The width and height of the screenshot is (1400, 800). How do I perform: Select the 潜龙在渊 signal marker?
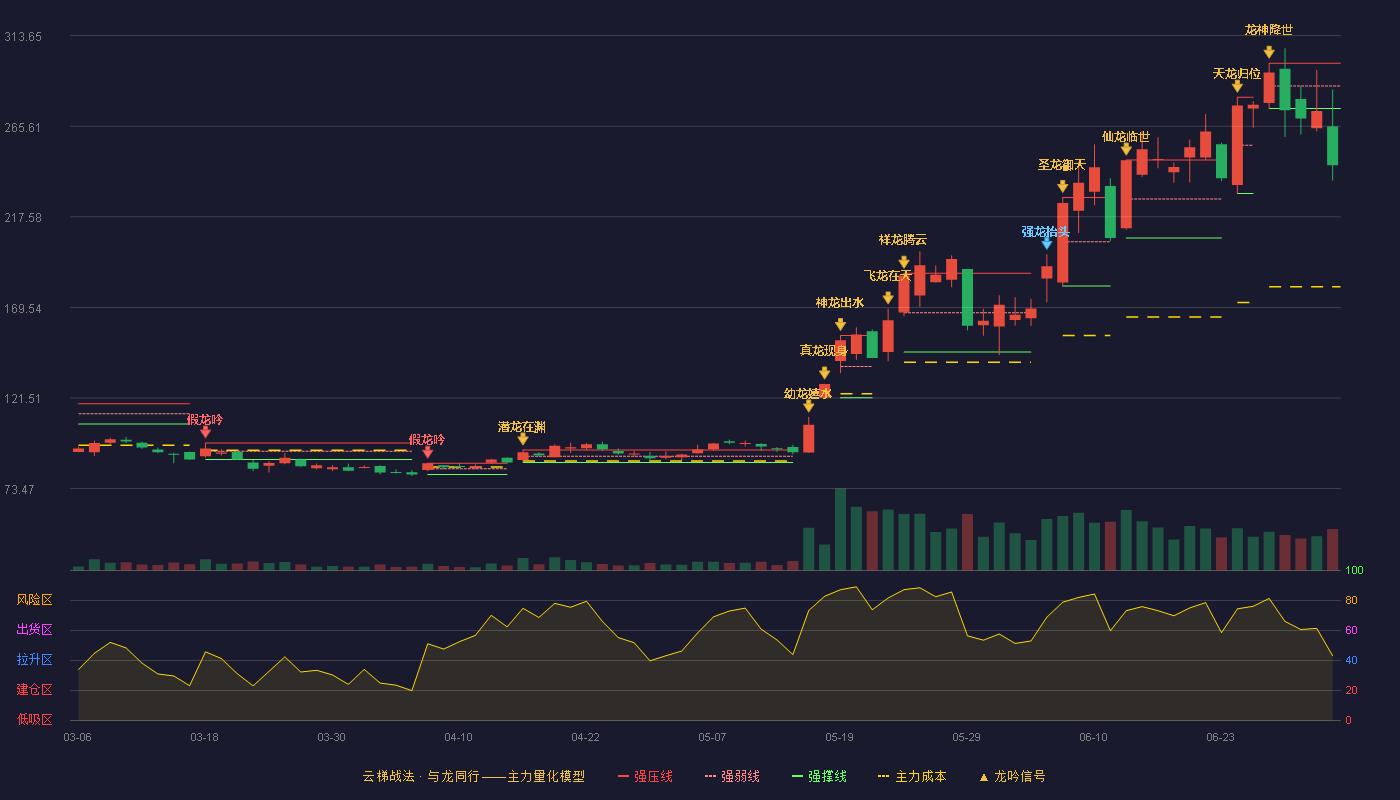click(522, 439)
